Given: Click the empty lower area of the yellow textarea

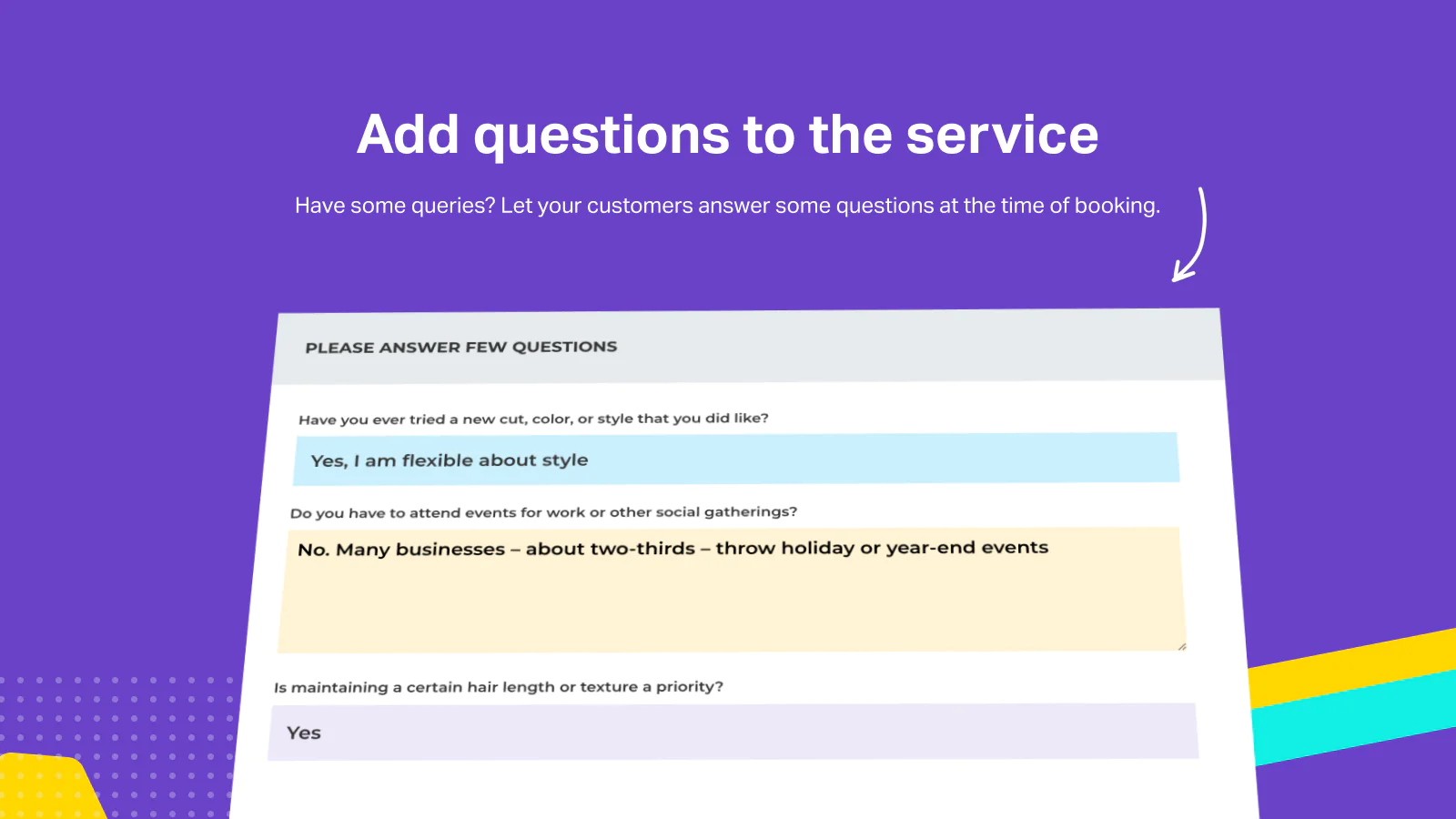Looking at the screenshot, I should (x=728, y=610).
